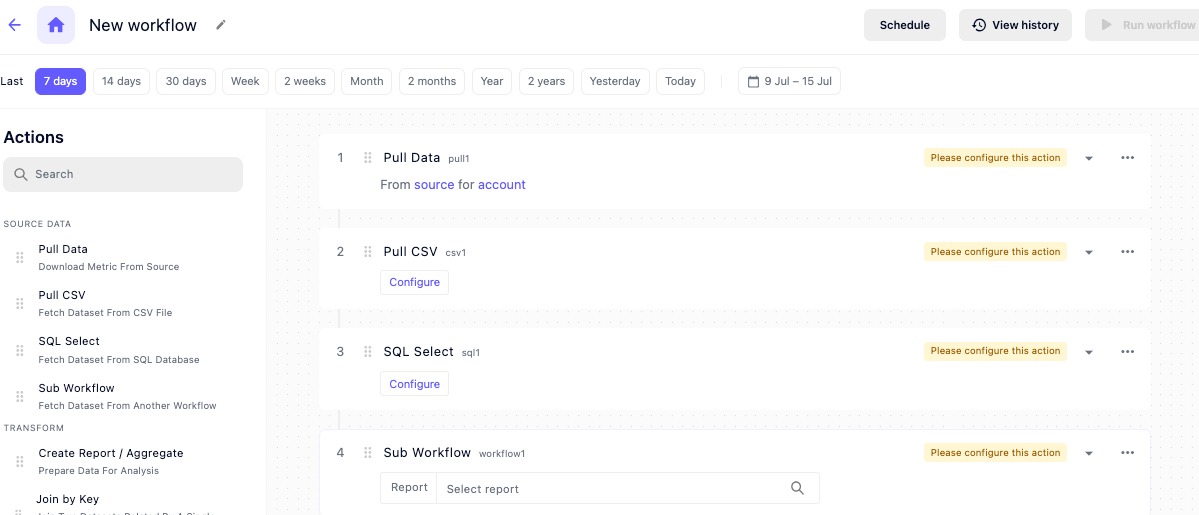Open View history
This screenshot has width=1199, height=515.
tap(1015, 25)
